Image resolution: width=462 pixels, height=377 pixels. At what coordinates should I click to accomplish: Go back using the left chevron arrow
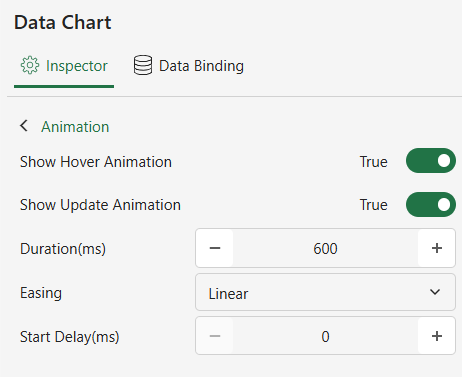point(24,126)
